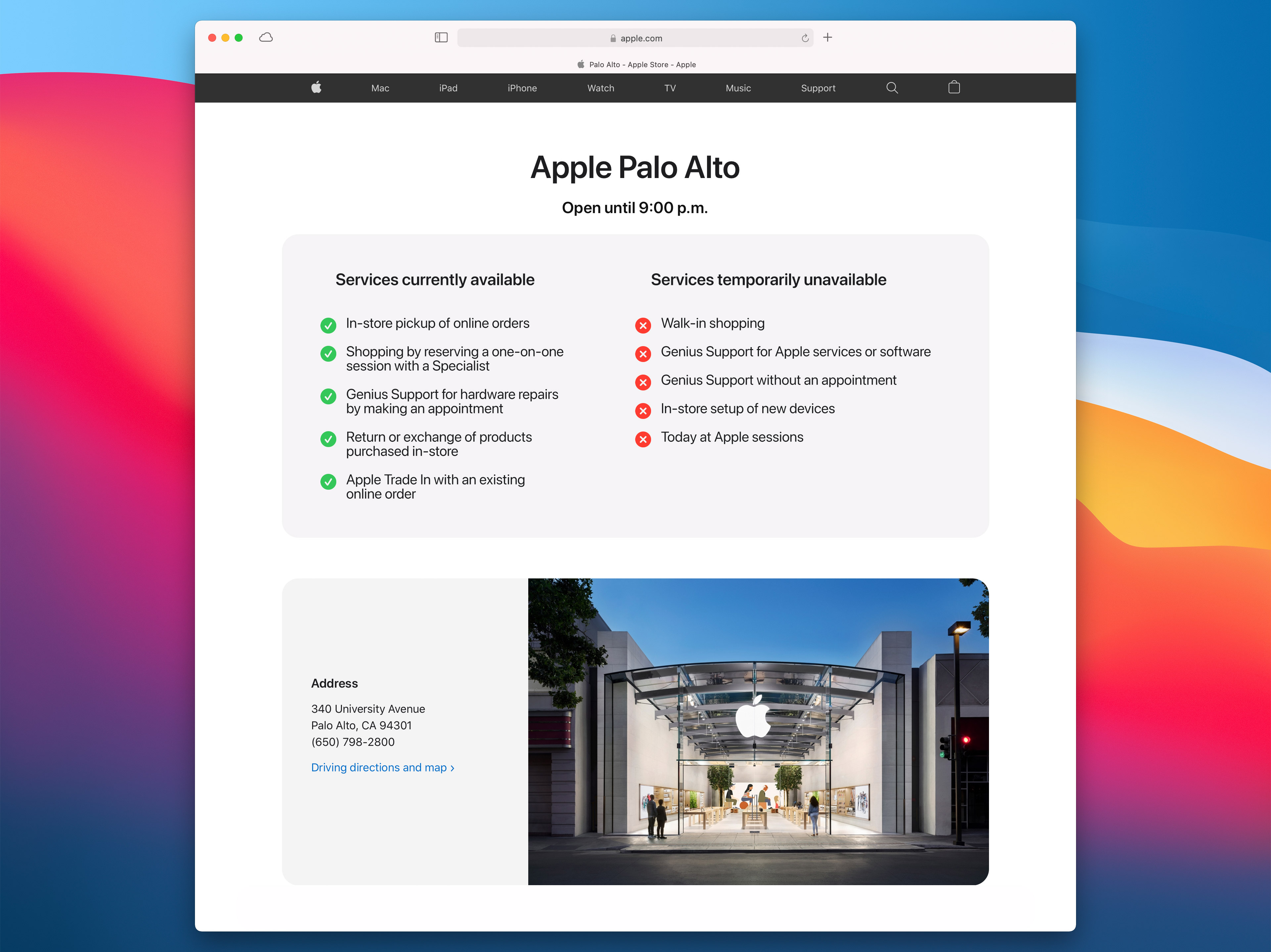The width and height of the screenshot is (1271, 952).
Task: Click red X beside Today at Apple sessions
Action: click(x=643, y=439)
